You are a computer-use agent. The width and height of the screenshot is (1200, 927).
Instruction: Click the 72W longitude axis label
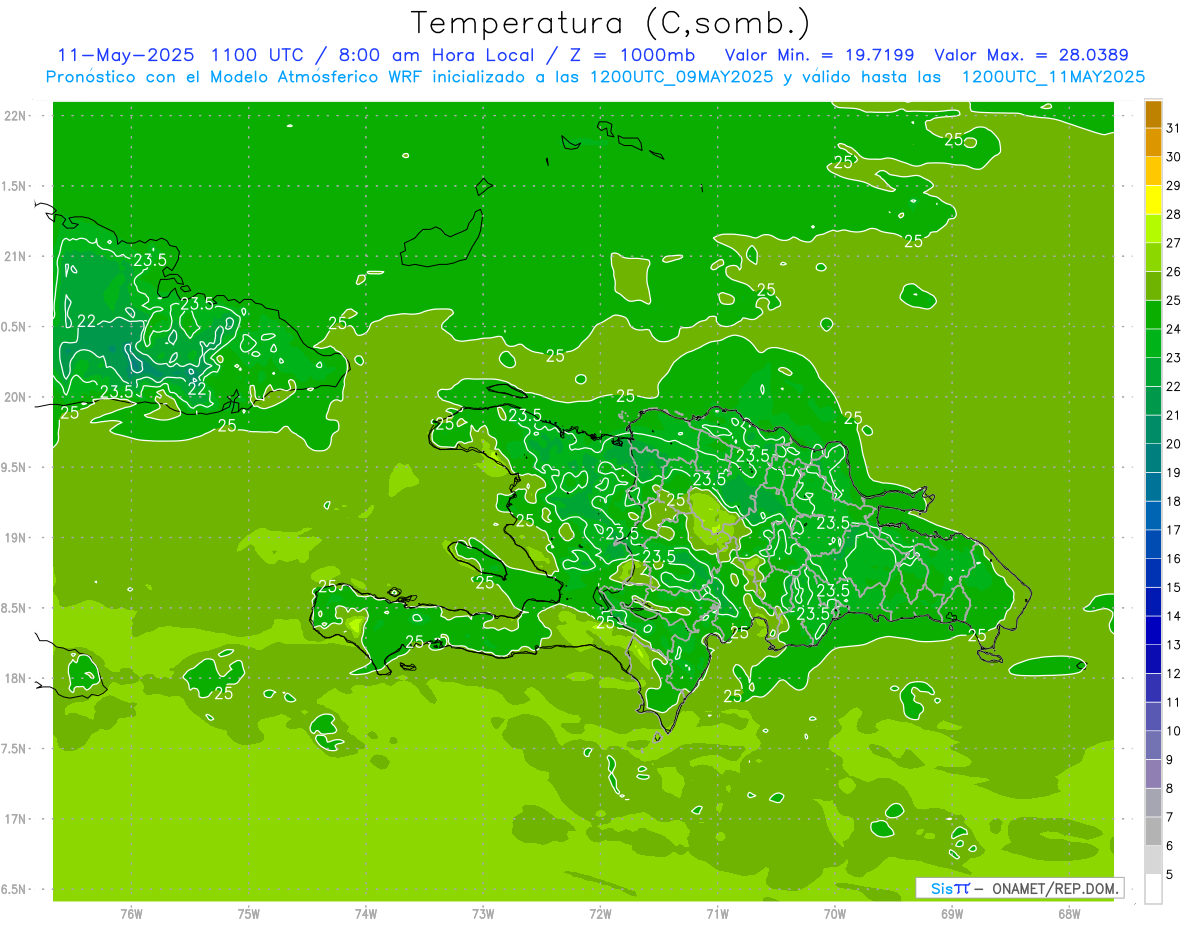600,914
